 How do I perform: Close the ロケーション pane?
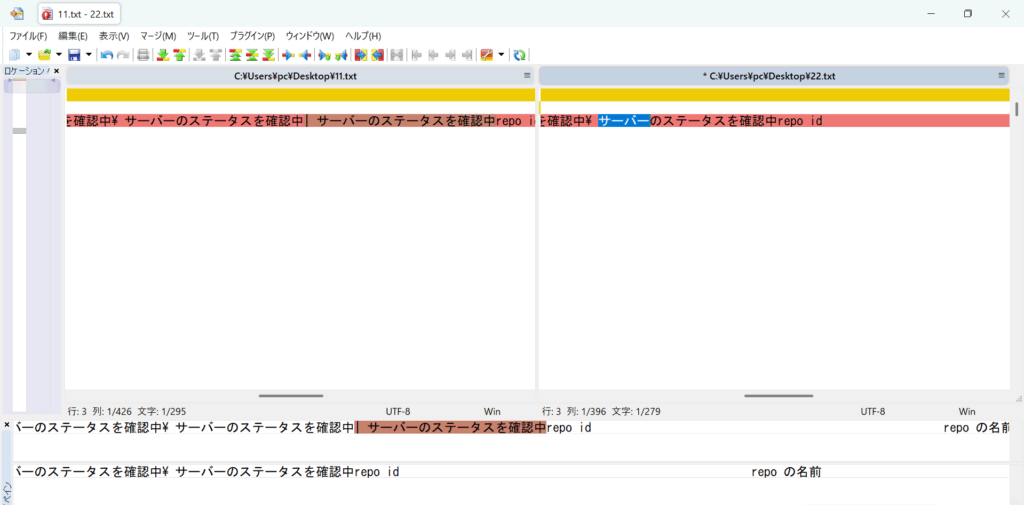point(56,71)
